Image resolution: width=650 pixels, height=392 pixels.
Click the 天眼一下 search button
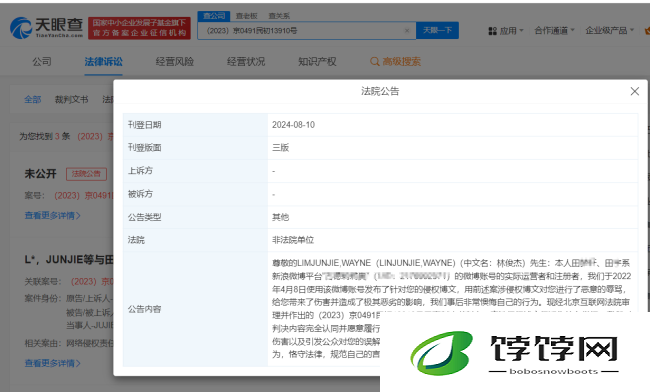(437, 30)
